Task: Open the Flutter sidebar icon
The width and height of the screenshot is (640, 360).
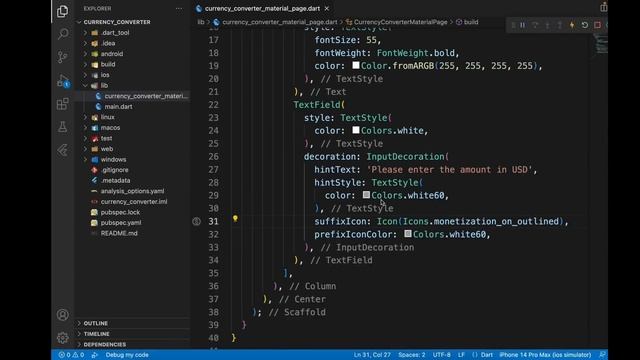Action: click(x=62, y=150)
